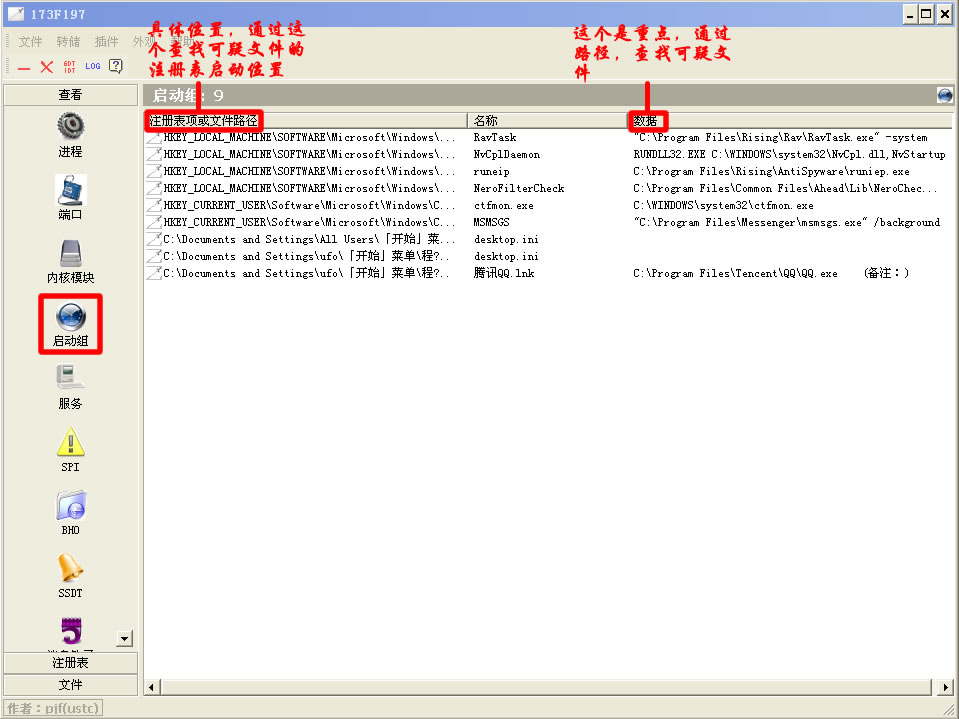The width and height of the screenshot is (959, 719).
Task: Click the horizontal scrollbar right arrow
Action: point(946,687)
